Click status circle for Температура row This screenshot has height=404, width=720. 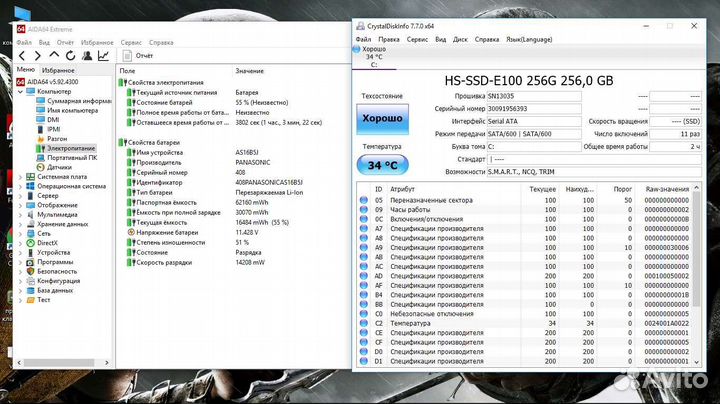coord(364,323)
